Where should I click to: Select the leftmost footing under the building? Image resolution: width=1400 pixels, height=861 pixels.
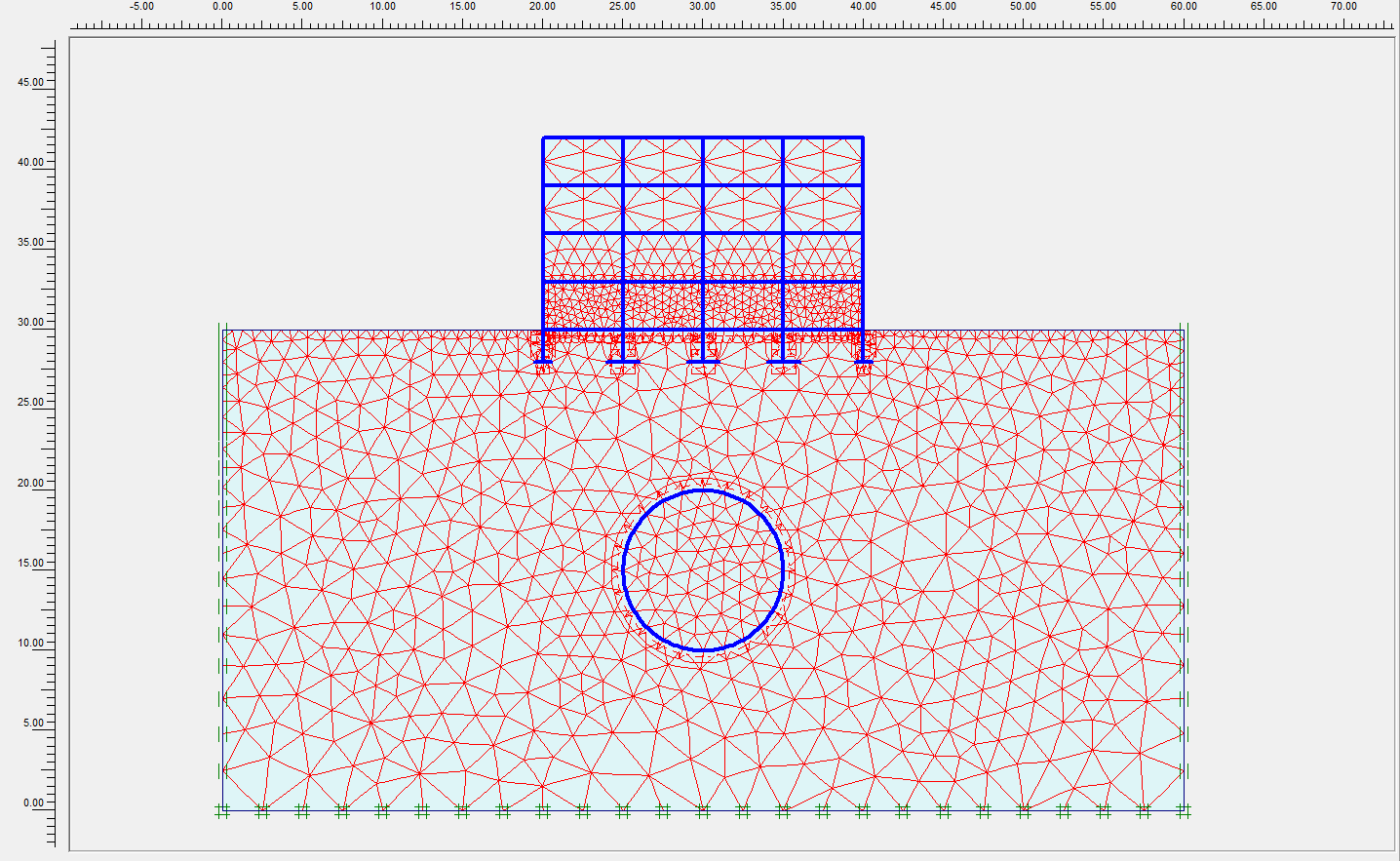tap(543, 363)
